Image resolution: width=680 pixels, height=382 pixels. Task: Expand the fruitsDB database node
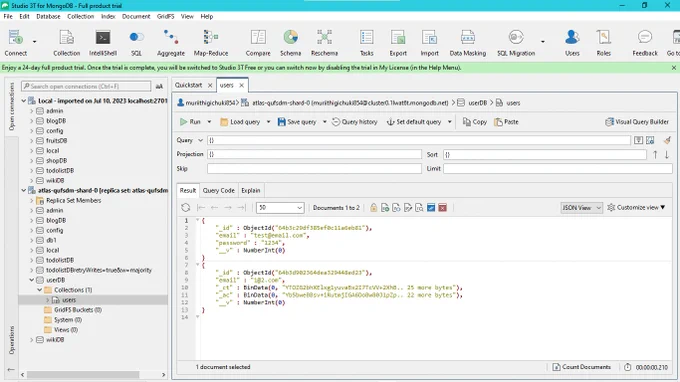point(32,140)
